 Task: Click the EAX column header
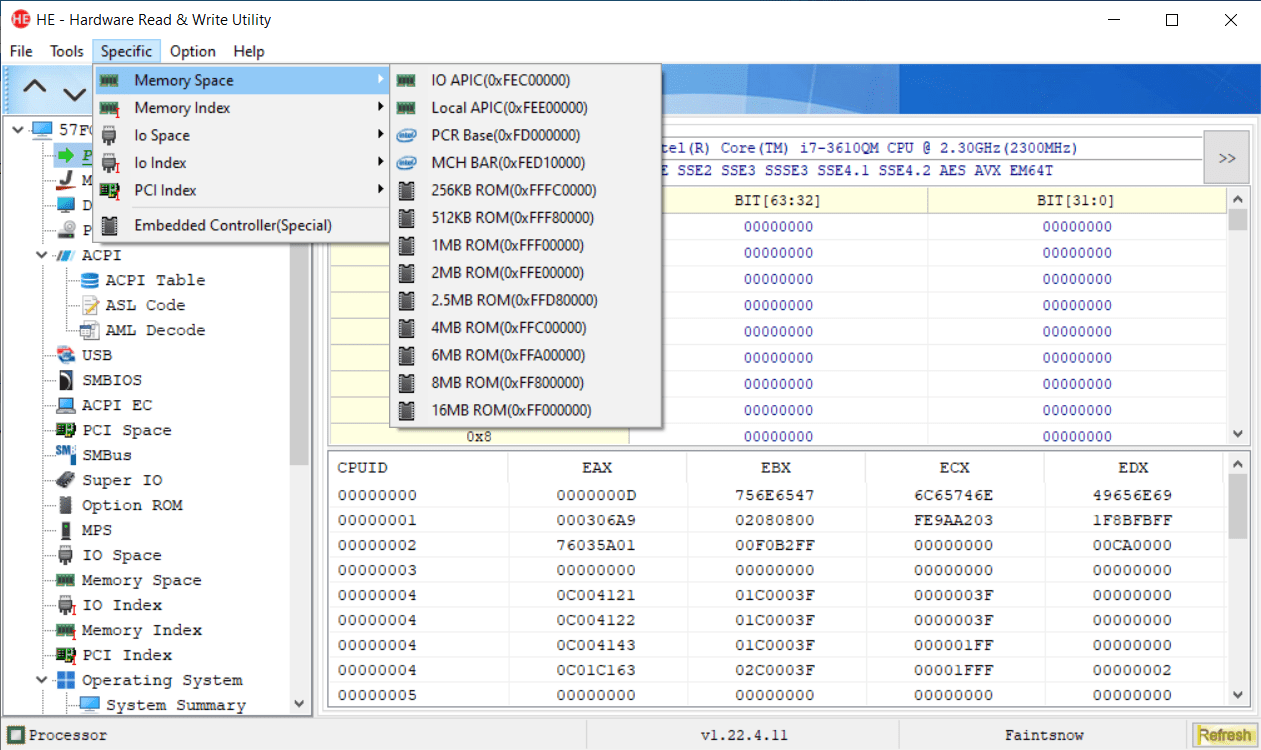coord(597,467)
